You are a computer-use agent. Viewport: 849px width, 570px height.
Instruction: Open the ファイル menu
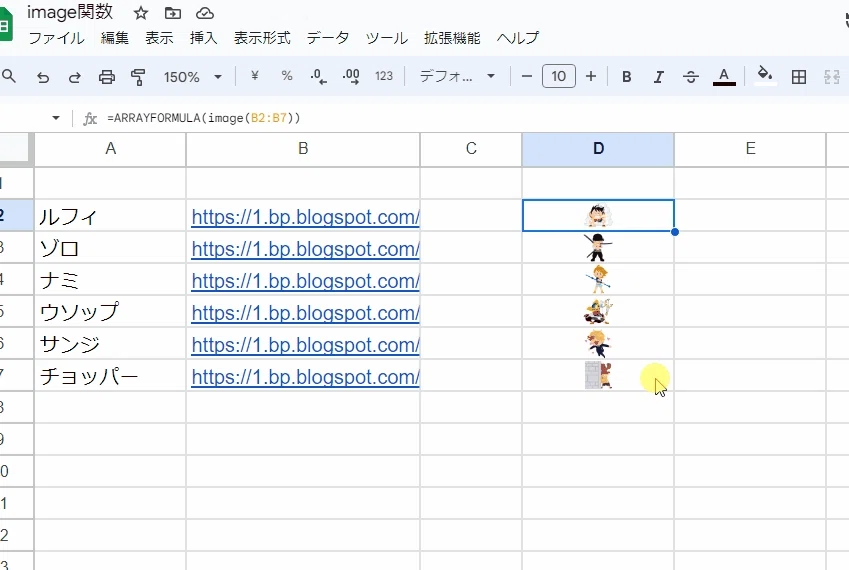click(56, 38)
